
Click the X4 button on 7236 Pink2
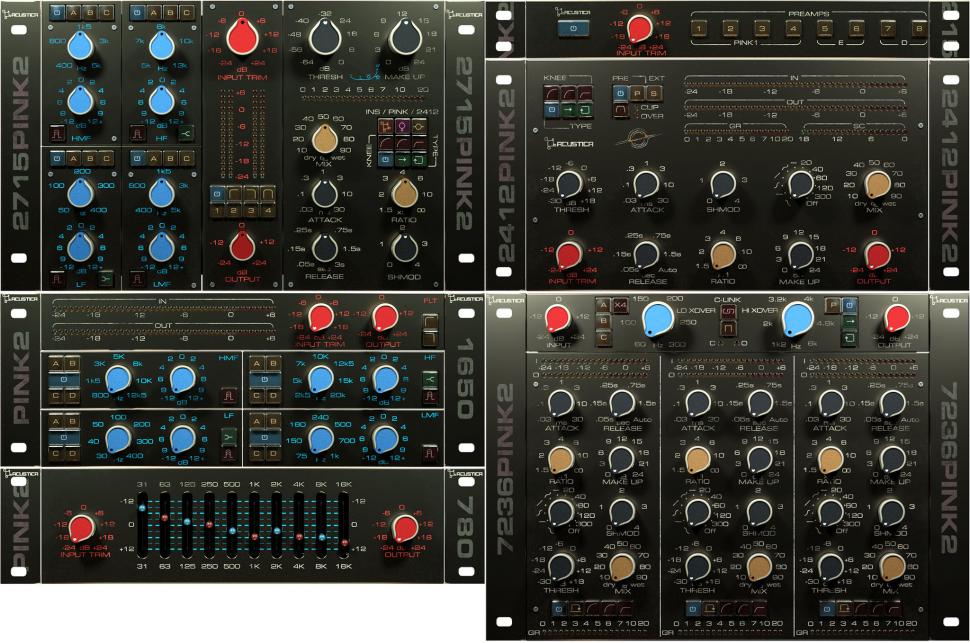(620, 305)
